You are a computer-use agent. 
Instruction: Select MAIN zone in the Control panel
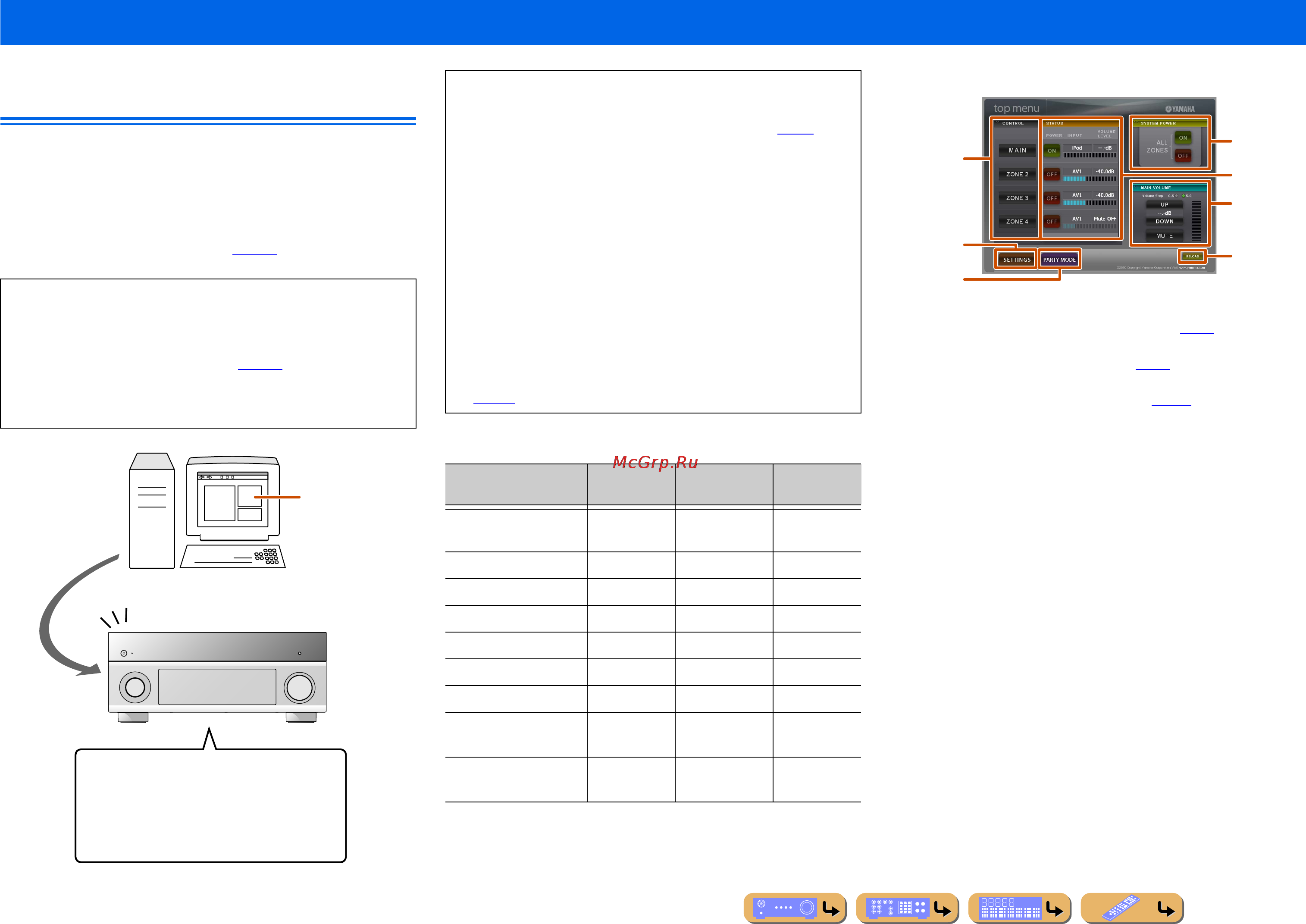(x=1018, y=150)
